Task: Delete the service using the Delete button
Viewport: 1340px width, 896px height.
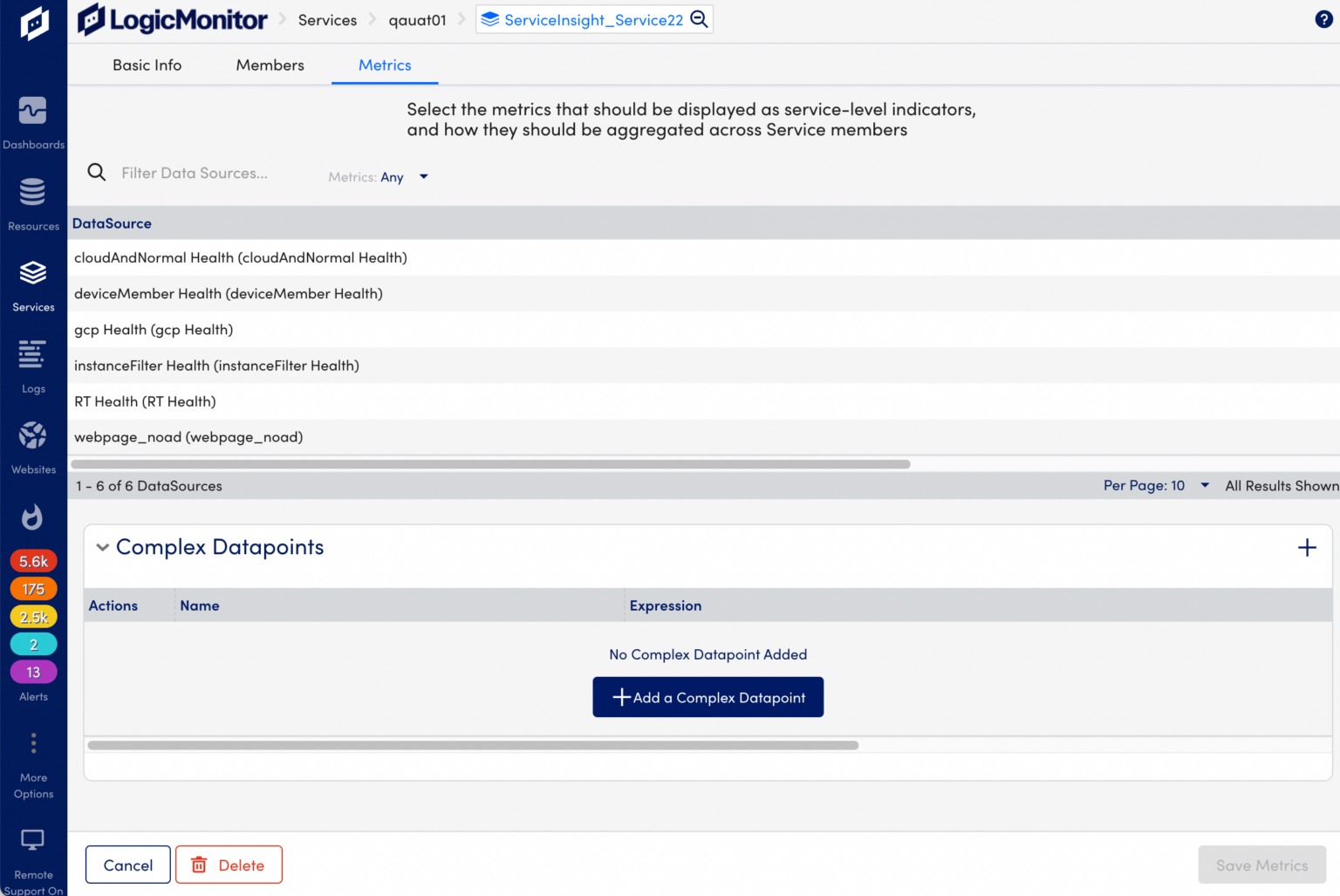Action: tap(229, 865)
